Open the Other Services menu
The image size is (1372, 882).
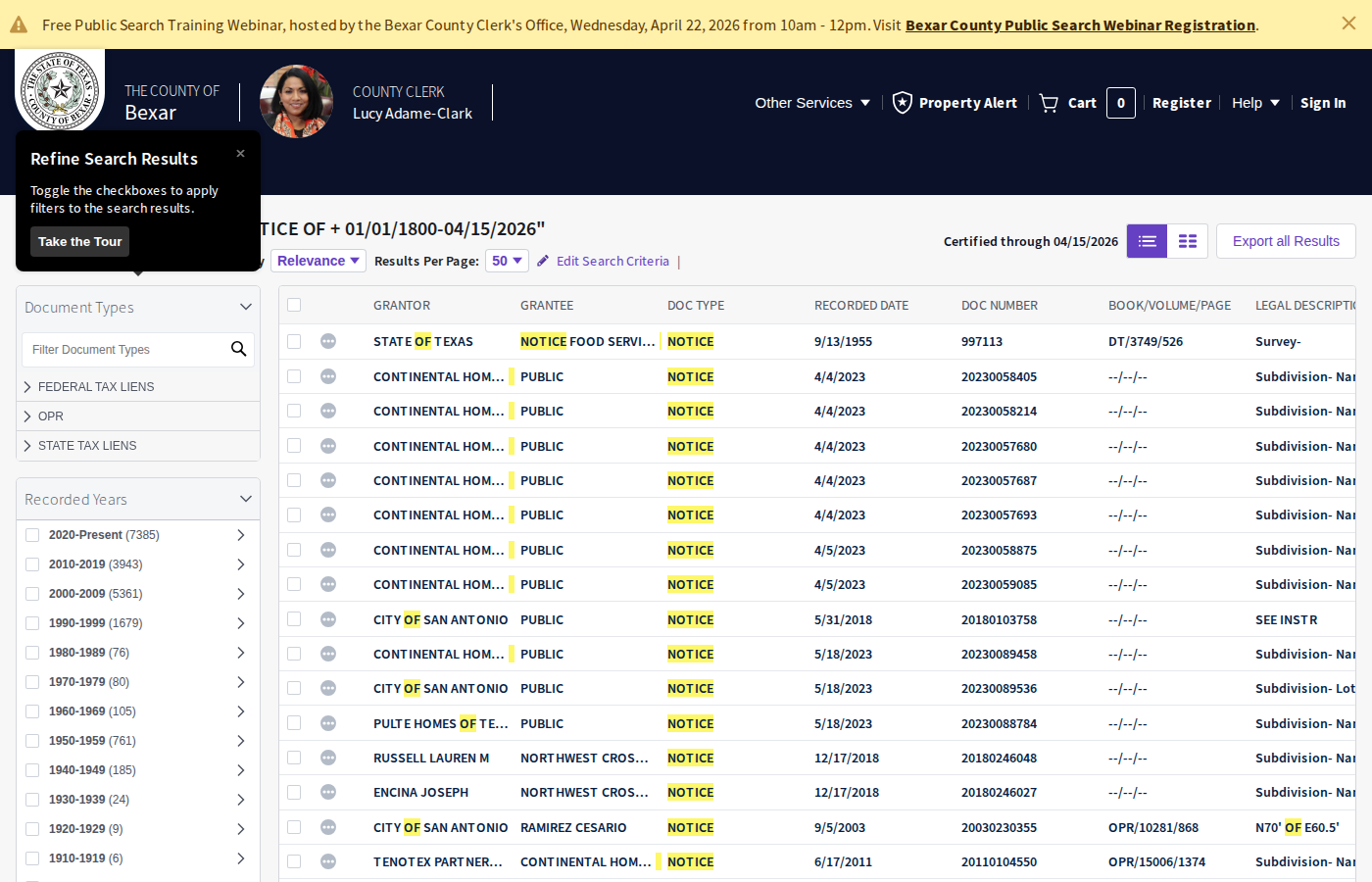[811, 103]
